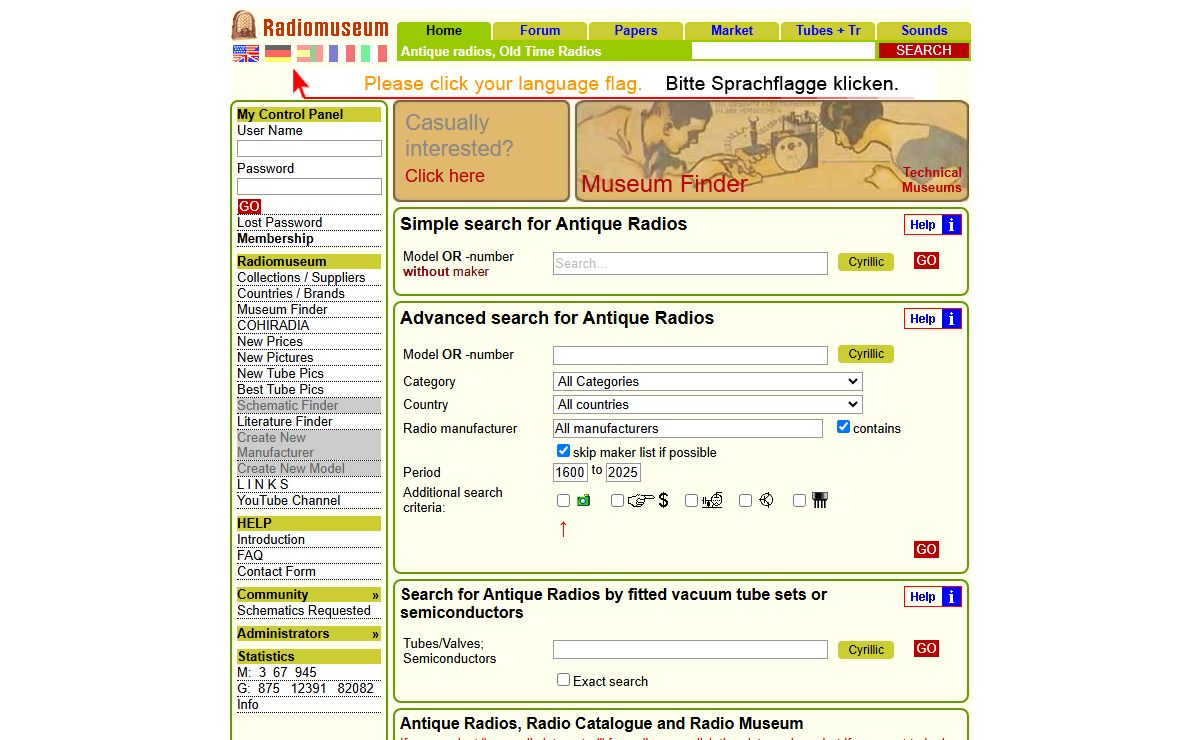Click the red SEARCH button at top

click(924, 51)
